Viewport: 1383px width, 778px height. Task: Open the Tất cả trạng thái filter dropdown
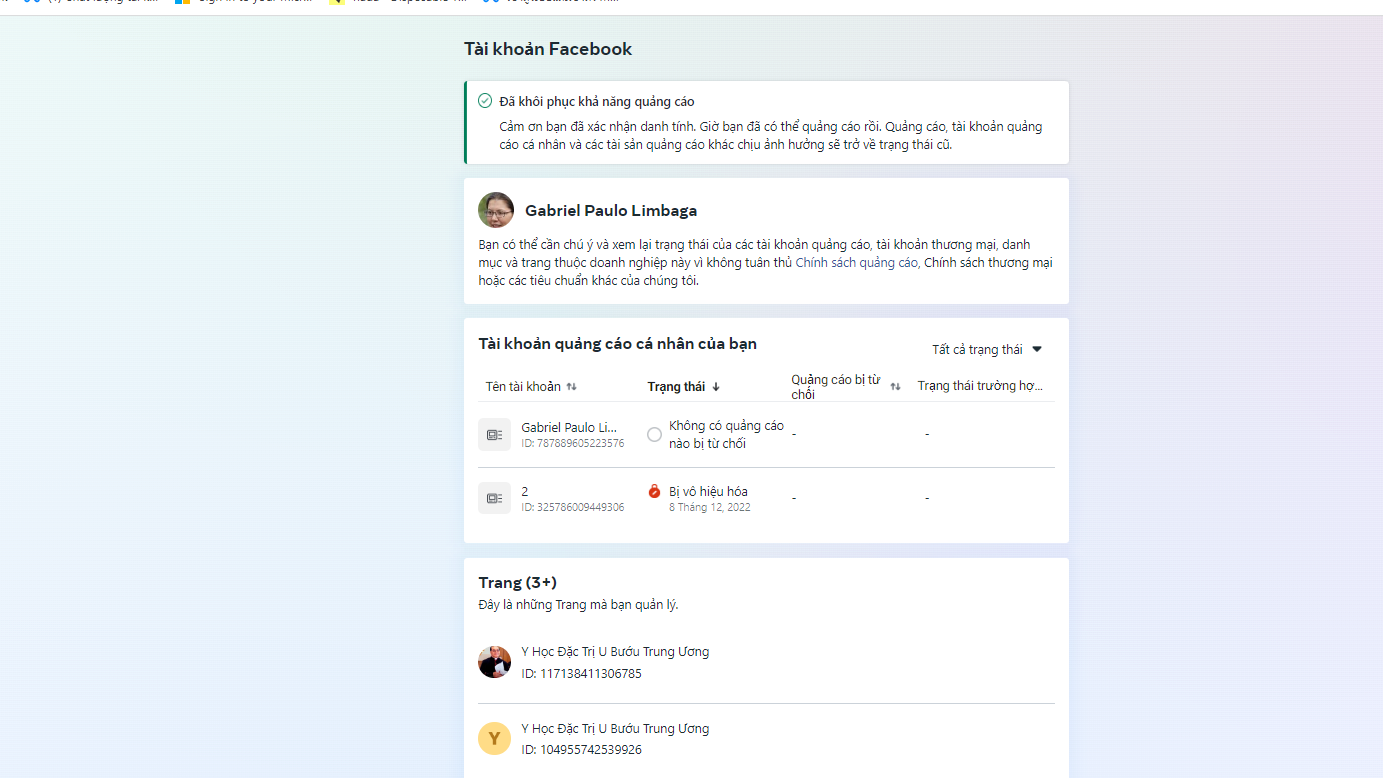click(x=987, y=350)
